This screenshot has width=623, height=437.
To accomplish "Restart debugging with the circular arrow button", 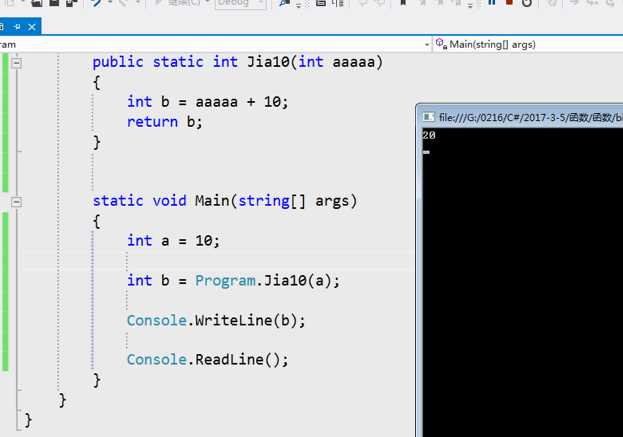I will 526,3.
